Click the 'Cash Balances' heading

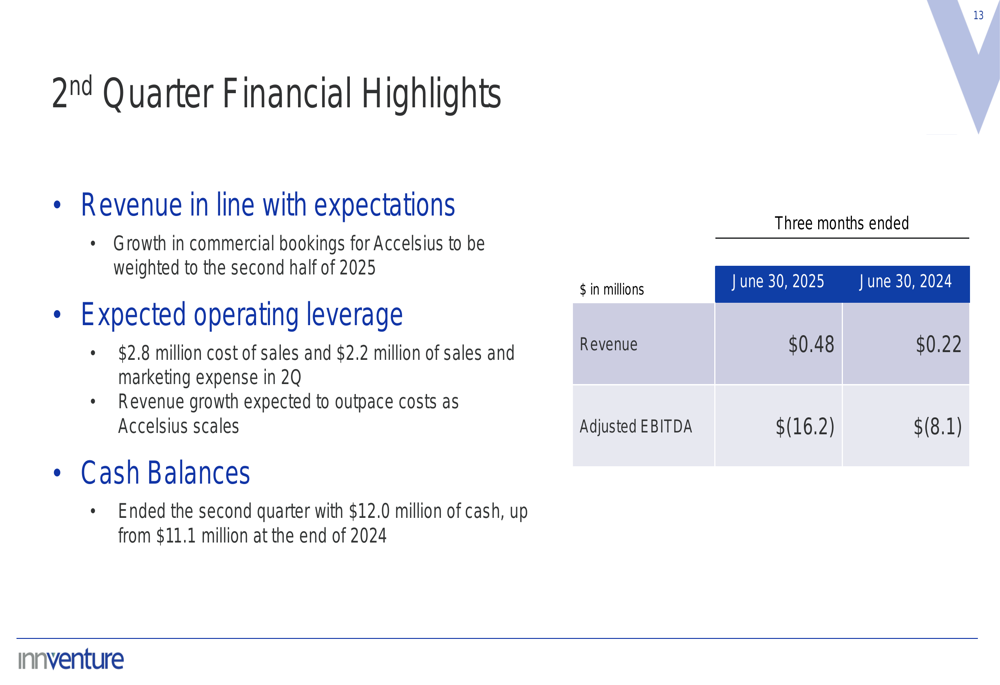coord(165,470)
